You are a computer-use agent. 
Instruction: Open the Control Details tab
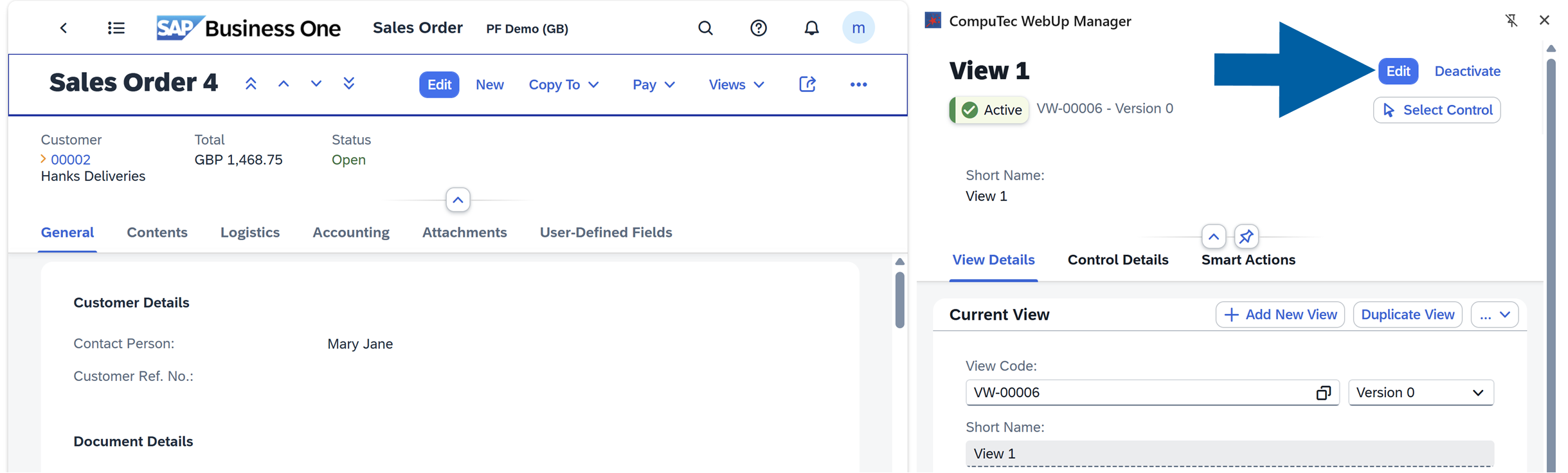1118,260
